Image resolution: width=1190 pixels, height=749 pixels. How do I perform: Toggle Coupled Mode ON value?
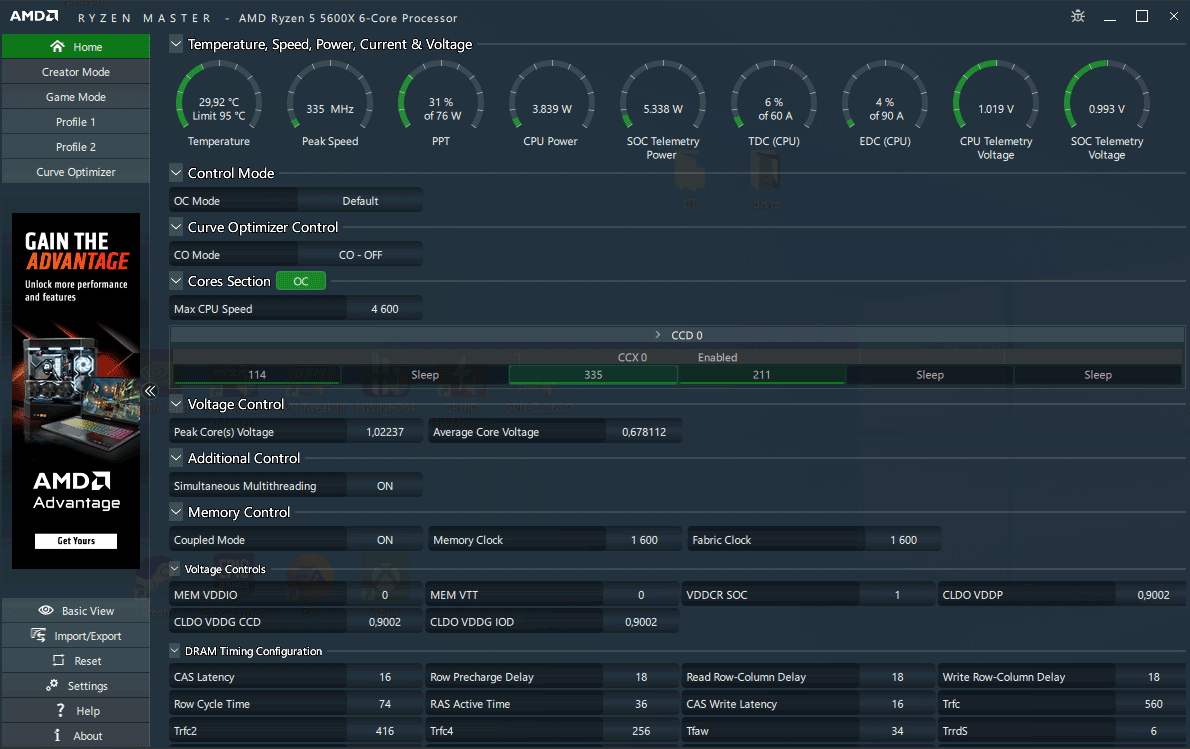384,540
